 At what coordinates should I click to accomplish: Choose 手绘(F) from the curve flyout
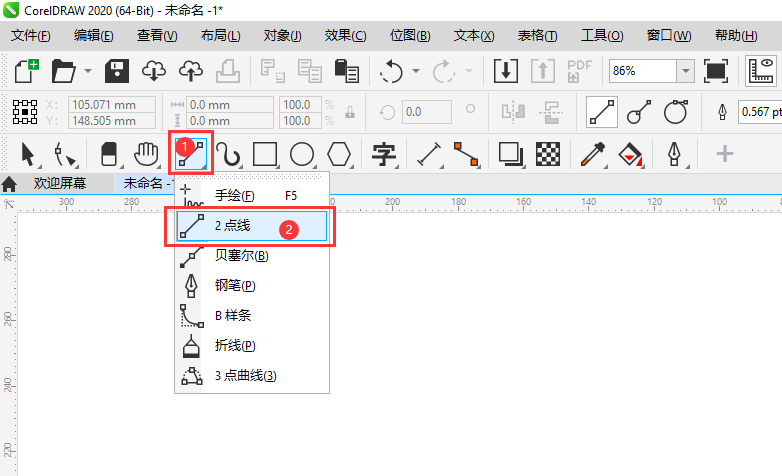[252, 195]
